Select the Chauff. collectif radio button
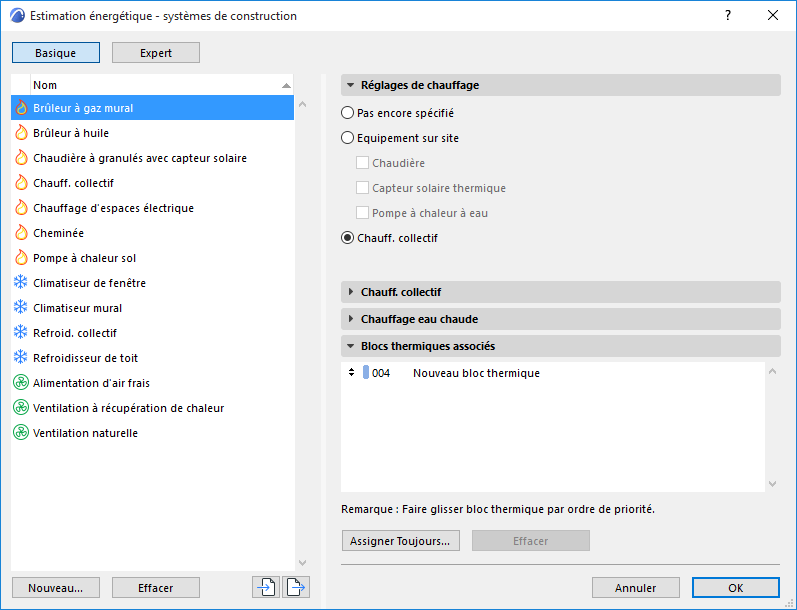 348,238
